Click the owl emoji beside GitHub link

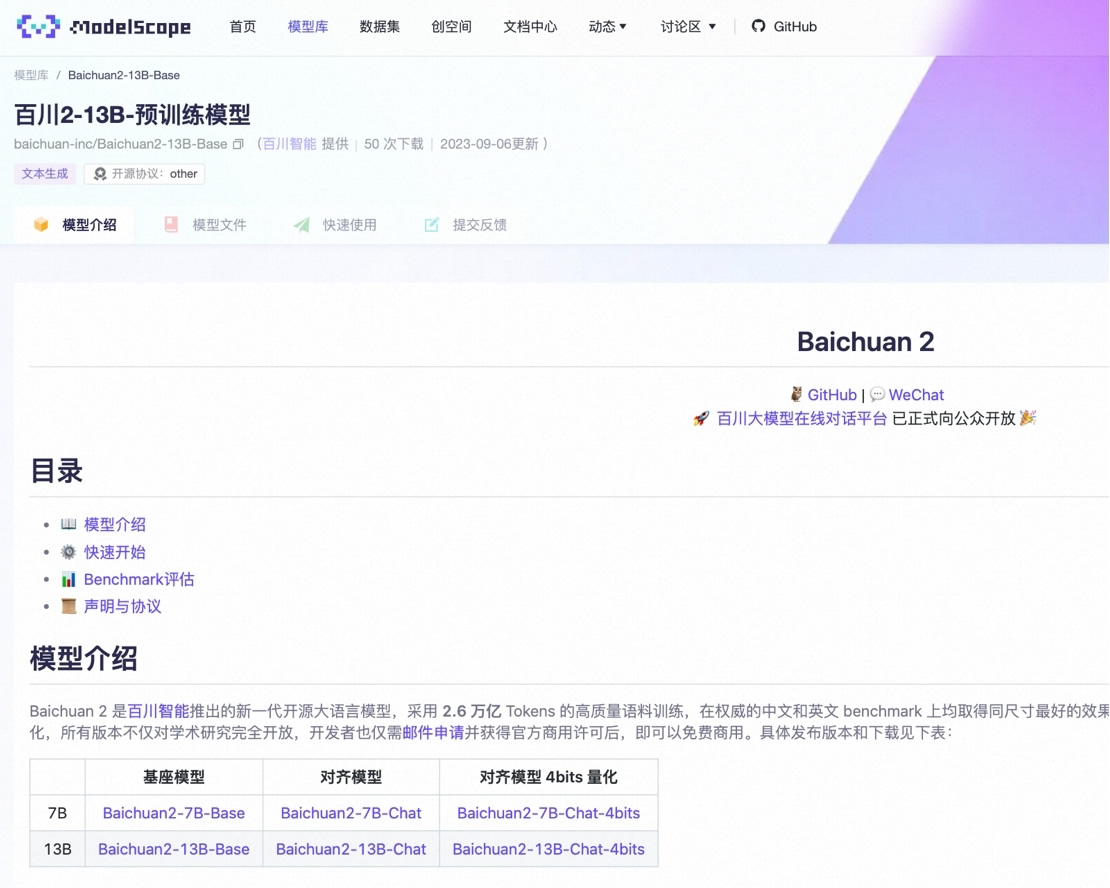796,394
